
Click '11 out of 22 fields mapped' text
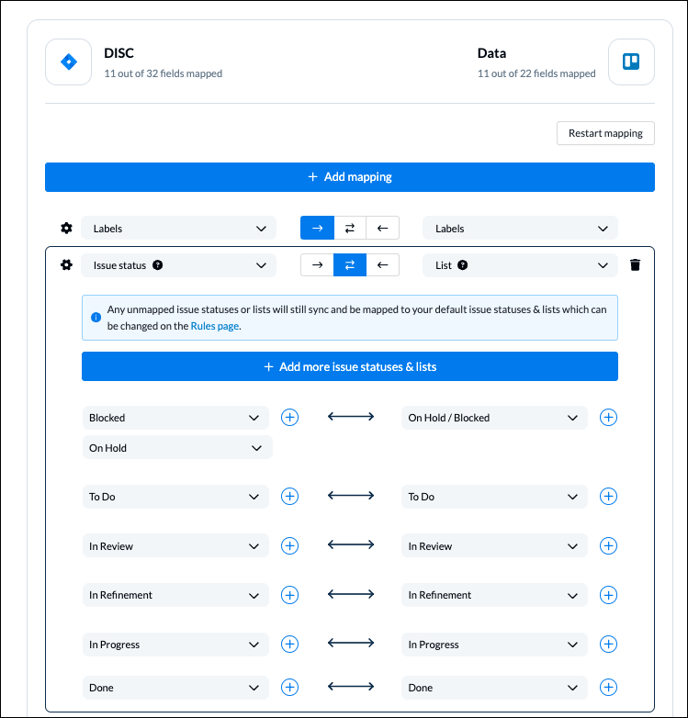coord(536,73)
